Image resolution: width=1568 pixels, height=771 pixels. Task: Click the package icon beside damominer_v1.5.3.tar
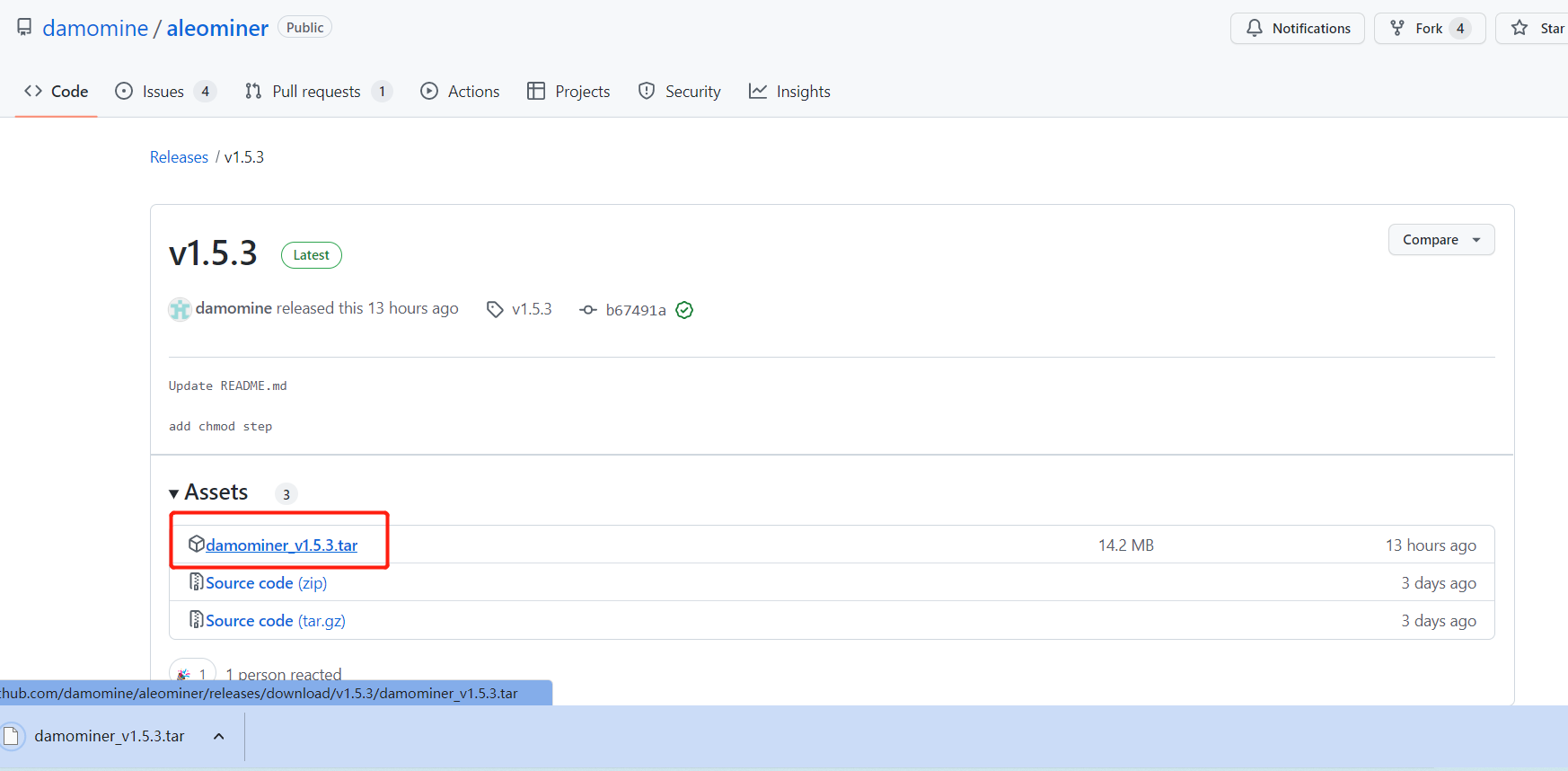[196, 544]
